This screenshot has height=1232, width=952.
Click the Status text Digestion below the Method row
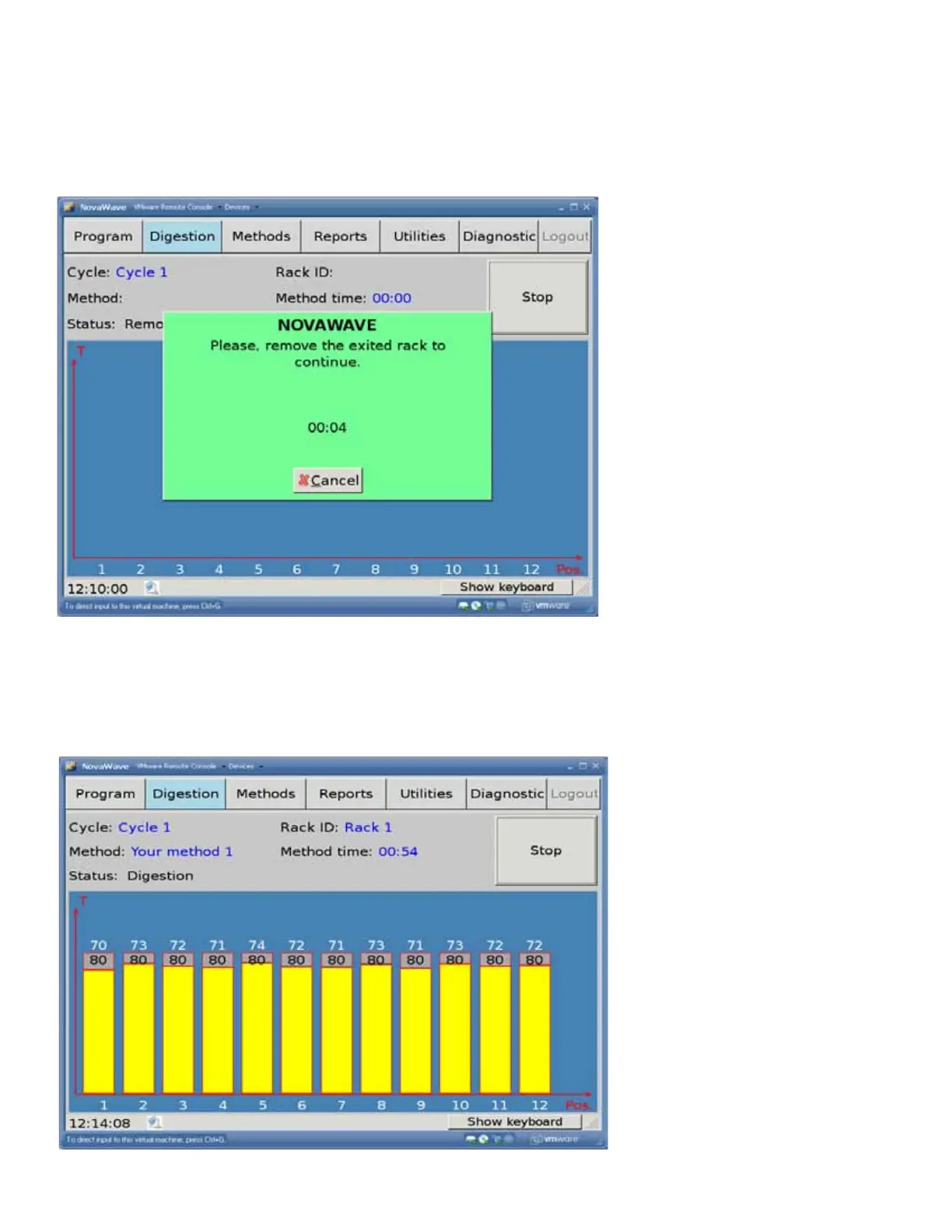pos(160,876)
